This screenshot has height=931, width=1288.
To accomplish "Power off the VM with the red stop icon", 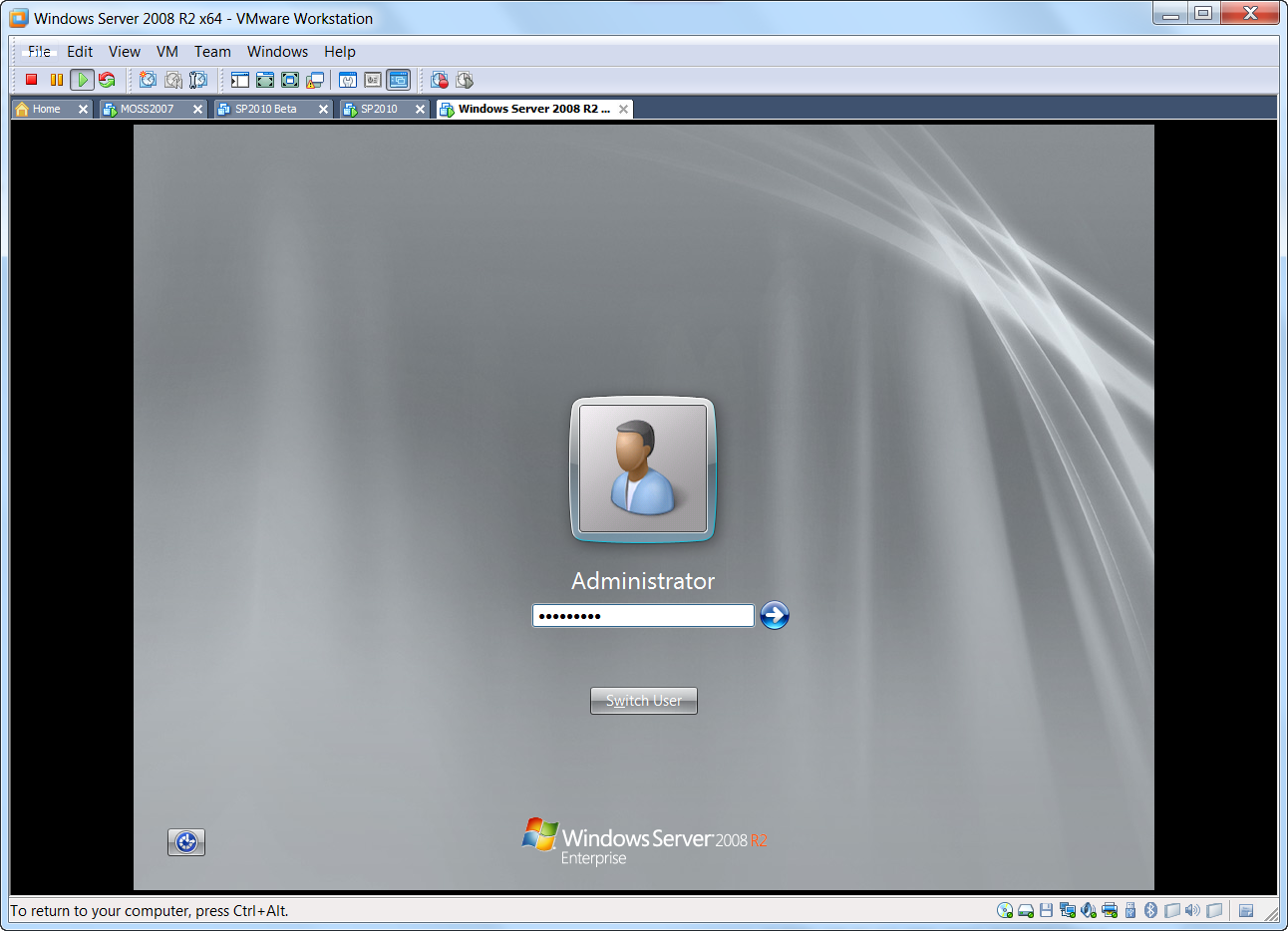I will pos(31,80).
